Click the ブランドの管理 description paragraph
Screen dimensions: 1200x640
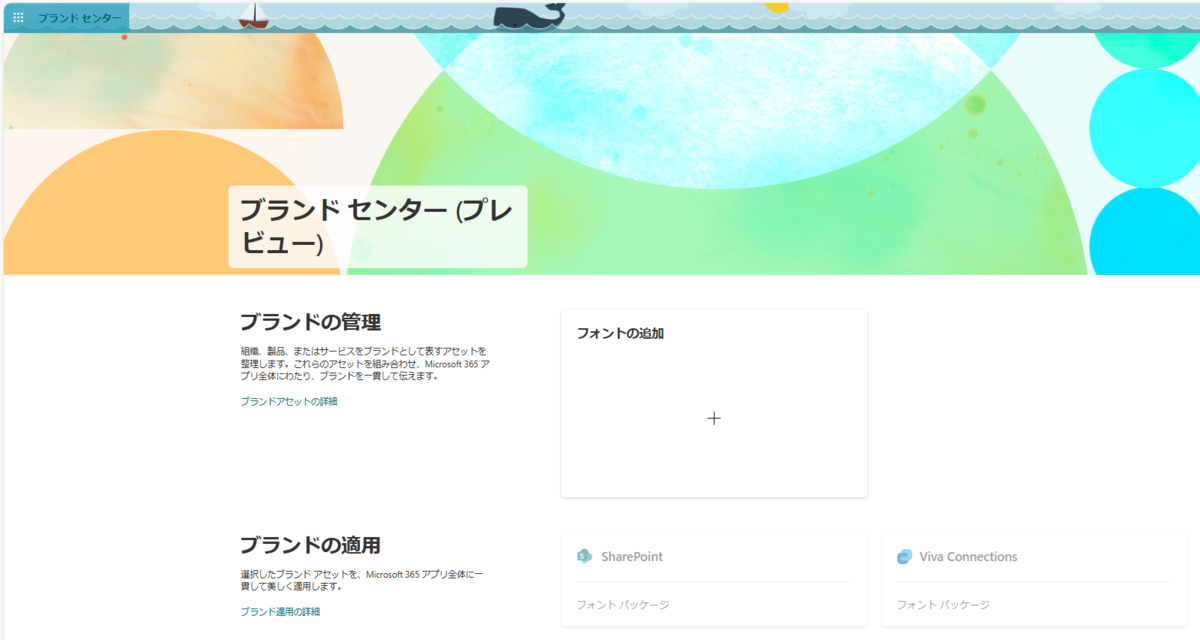[x=365, y=364]
